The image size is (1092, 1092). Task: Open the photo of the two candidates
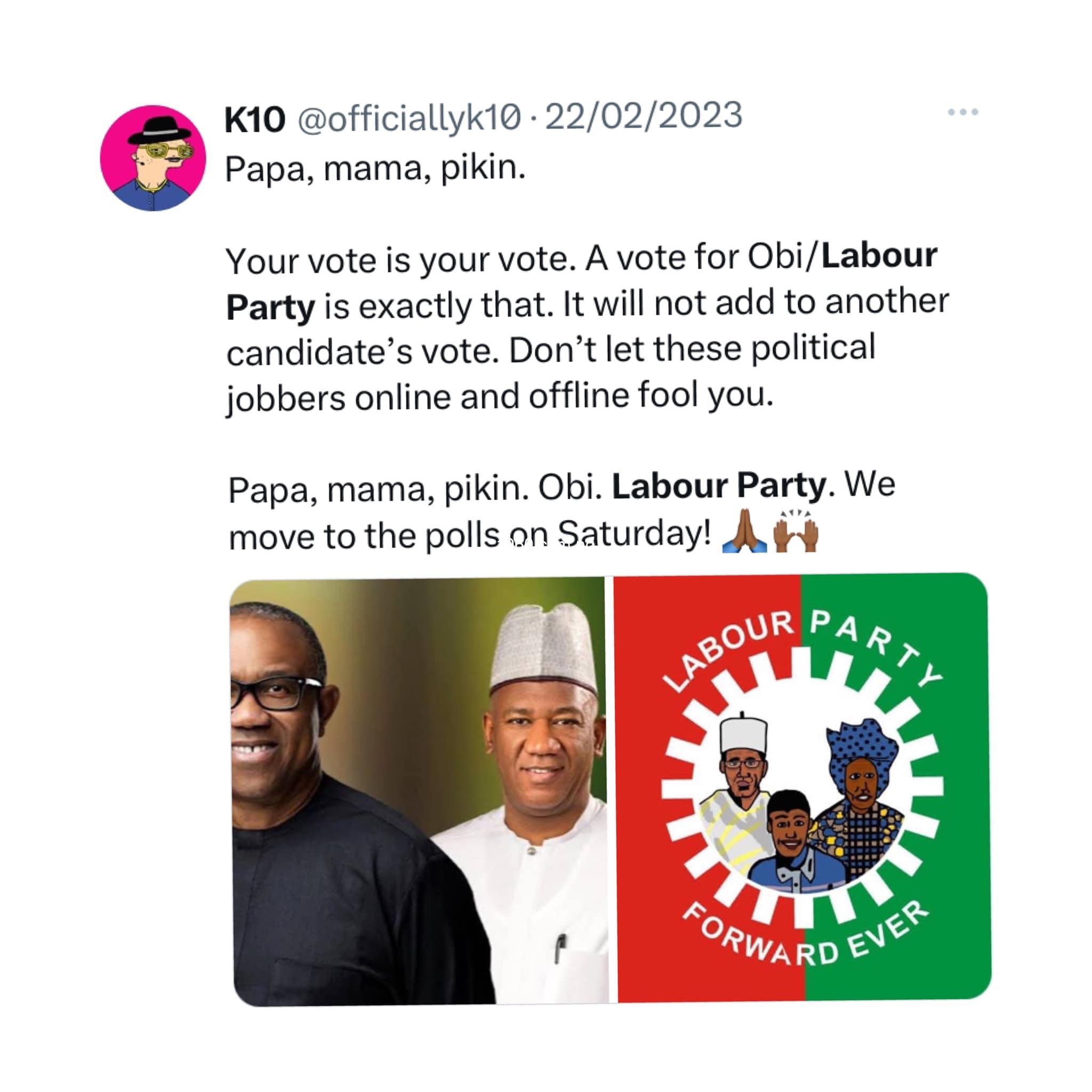coord(419,791)
